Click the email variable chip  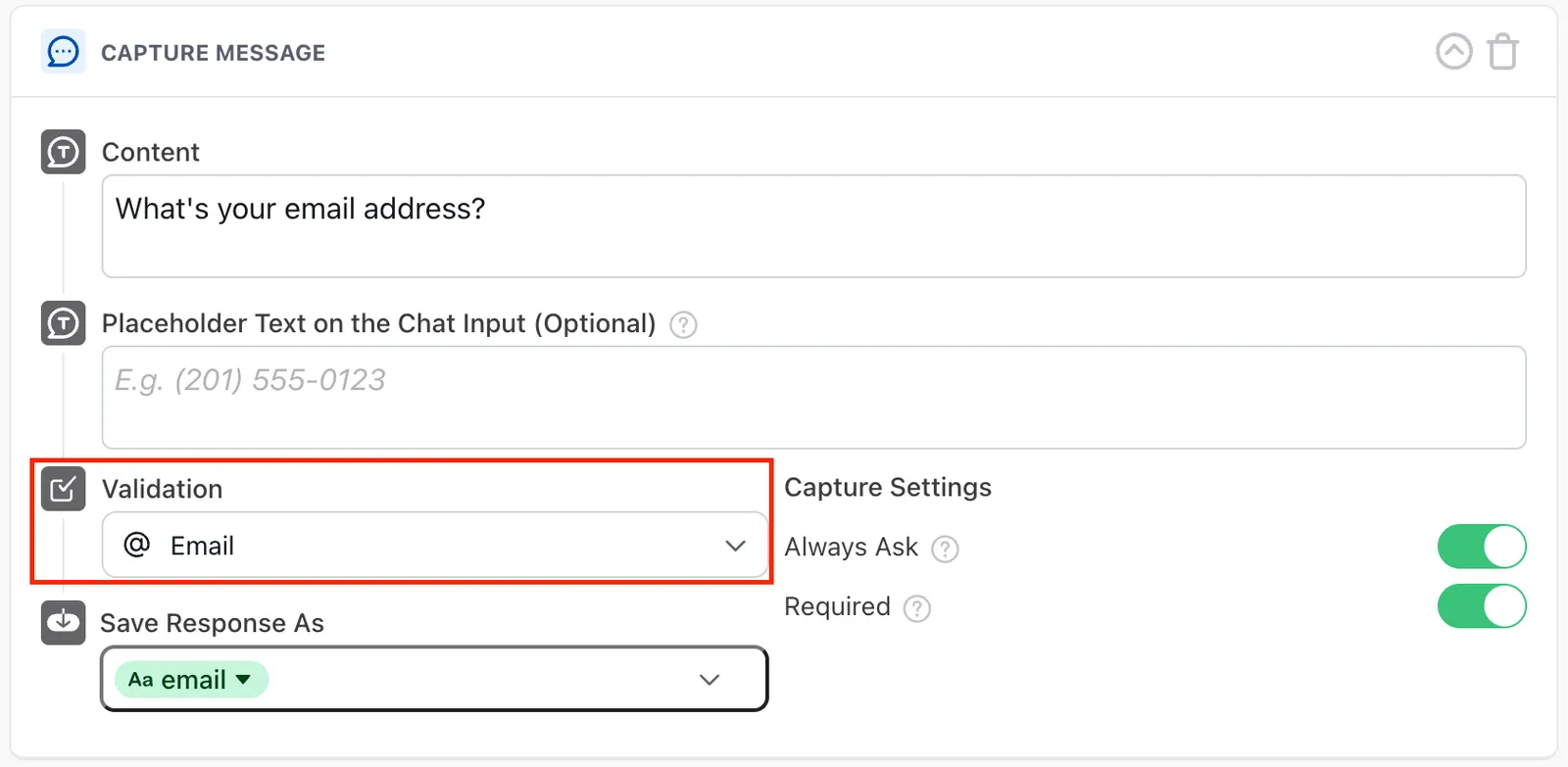click(191, 679)
